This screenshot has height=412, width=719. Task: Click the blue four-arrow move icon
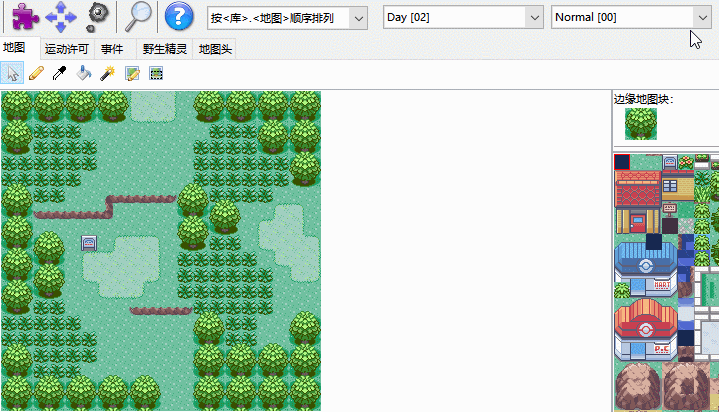(x=61, y=17)
